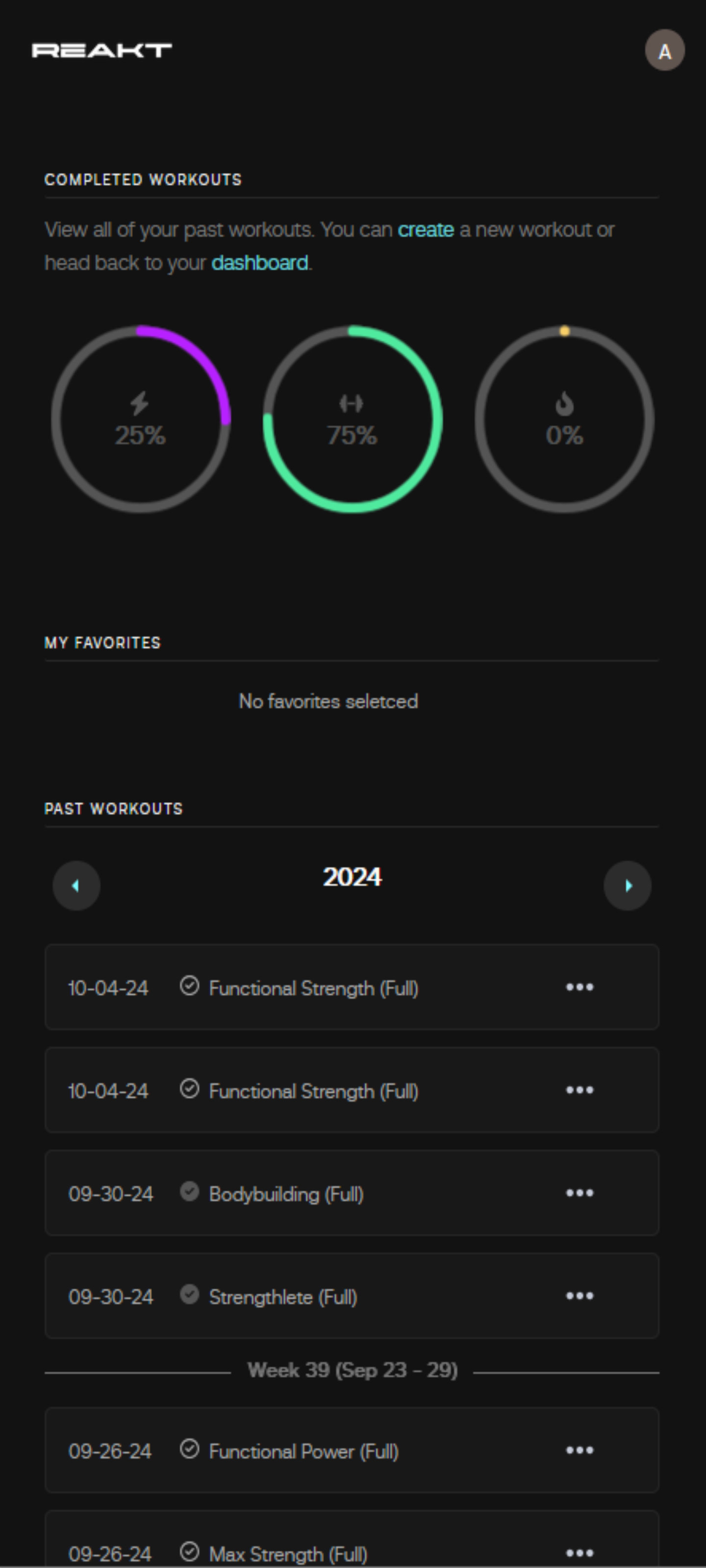This screenshot has width=706, height=1568.
Task: Follow the create workout link
Action: coord(426,230)
